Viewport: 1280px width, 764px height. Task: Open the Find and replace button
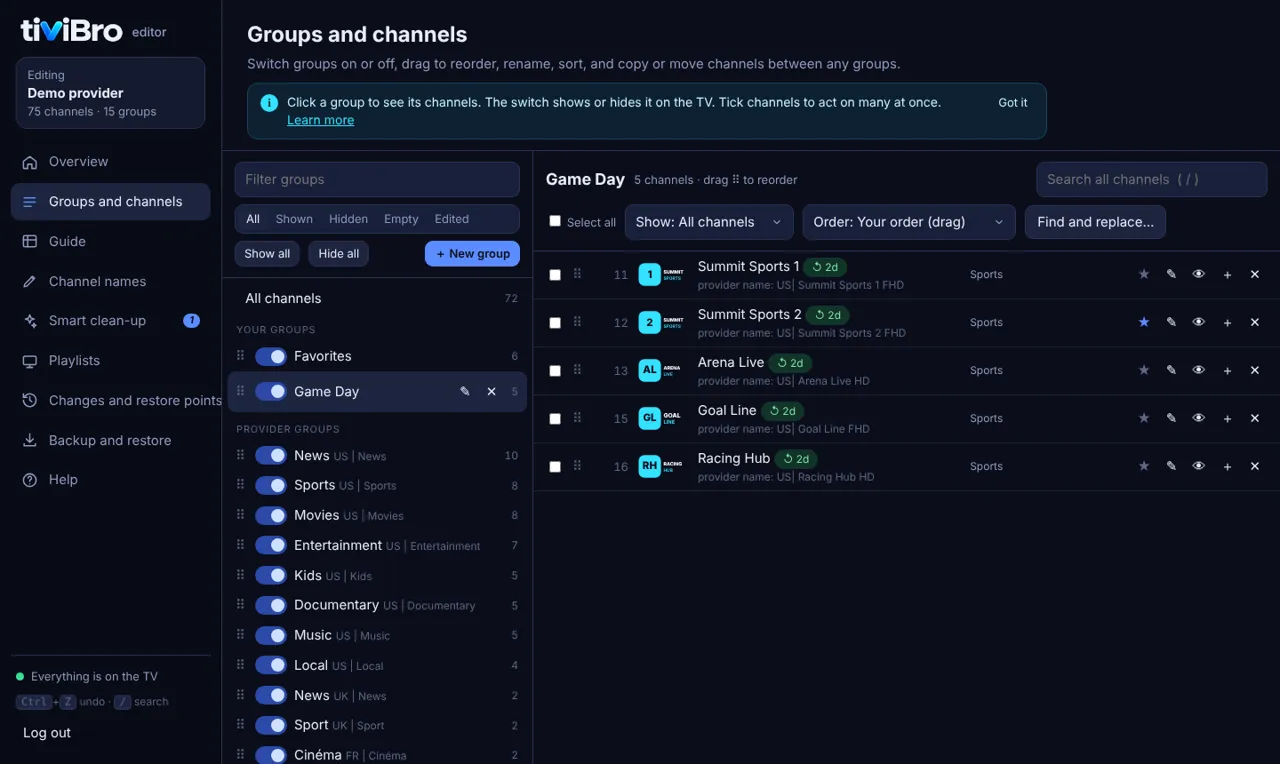(x=1095, y=222)
